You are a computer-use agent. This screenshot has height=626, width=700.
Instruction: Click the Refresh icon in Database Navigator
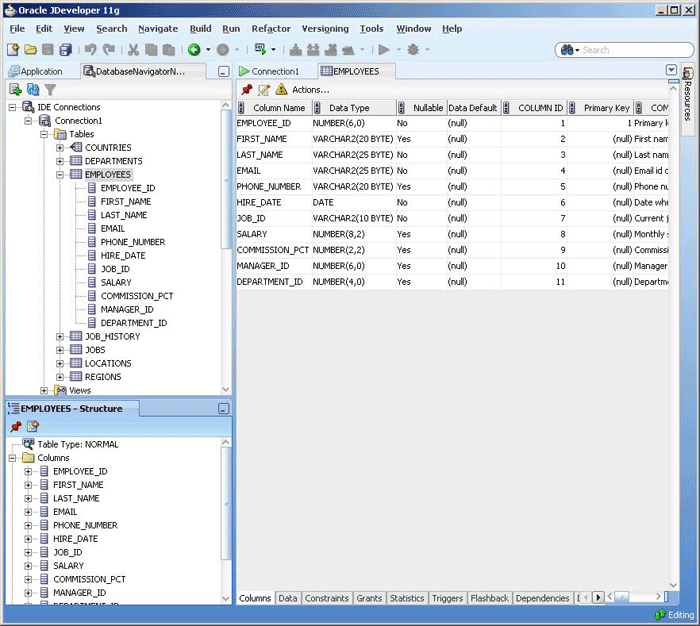pyautogui.click(x=32, y=89)
